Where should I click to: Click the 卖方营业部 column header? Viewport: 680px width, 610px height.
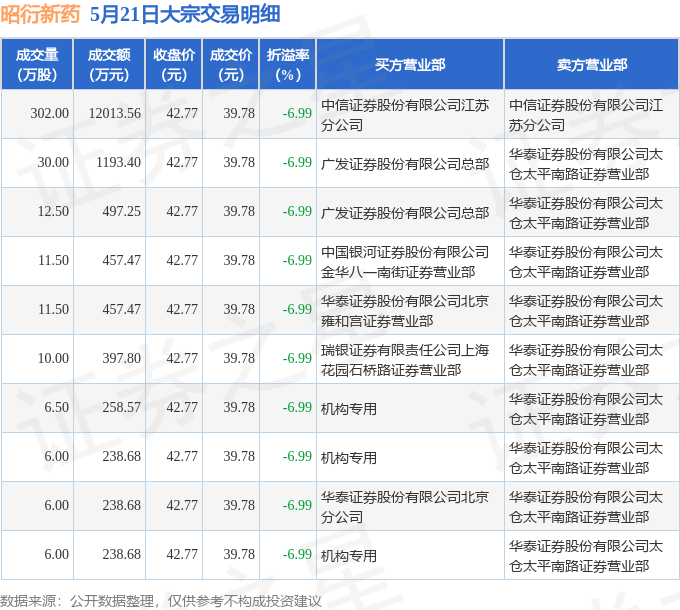[592, 65]
